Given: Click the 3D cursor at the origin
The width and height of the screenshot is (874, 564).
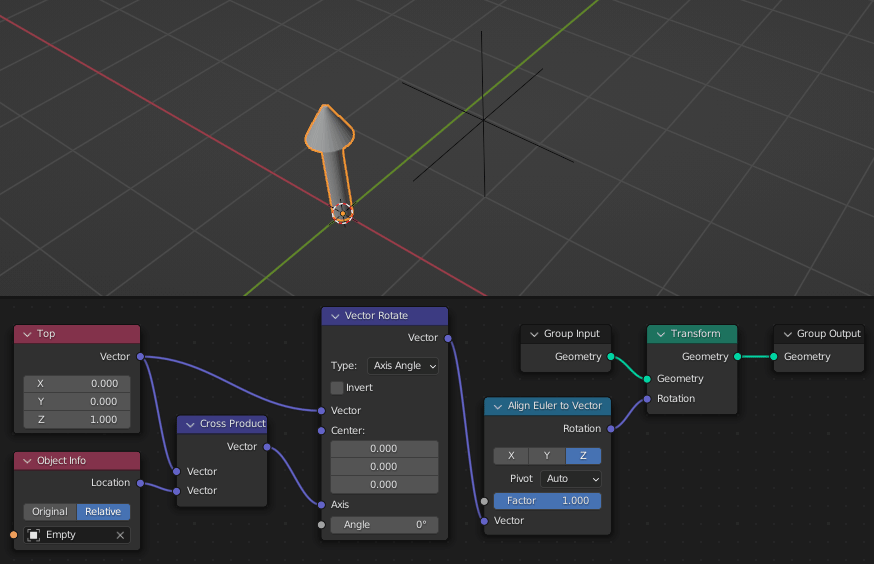Looking at the screenshot, I should pyautogui.click(x=342, y=213).
